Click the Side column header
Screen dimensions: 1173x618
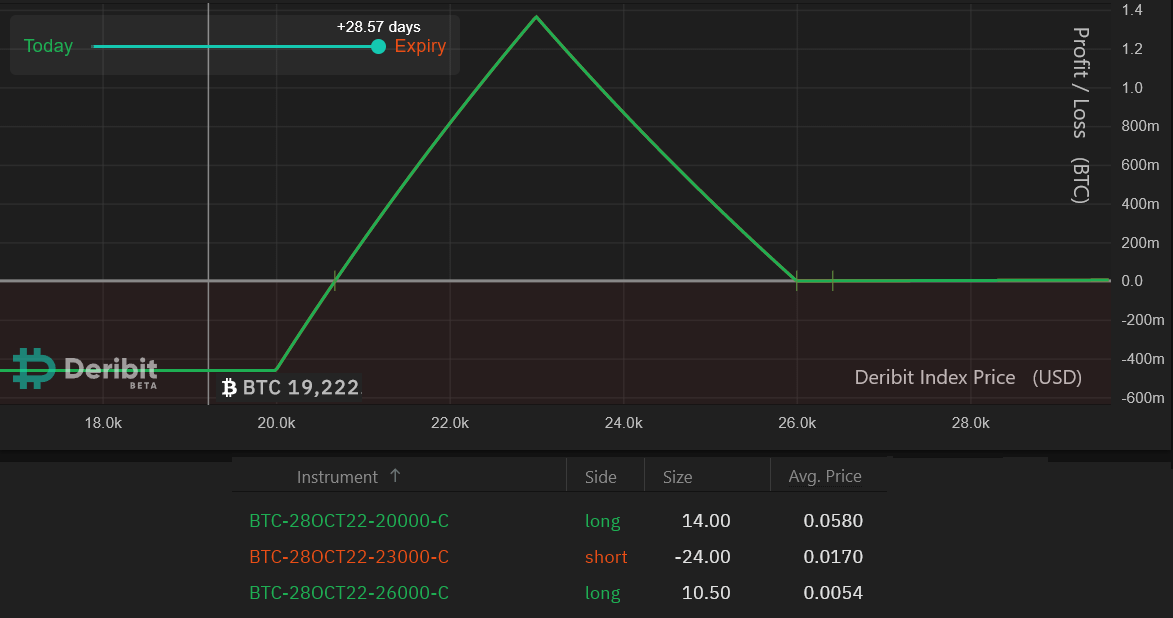pos(600,477)
